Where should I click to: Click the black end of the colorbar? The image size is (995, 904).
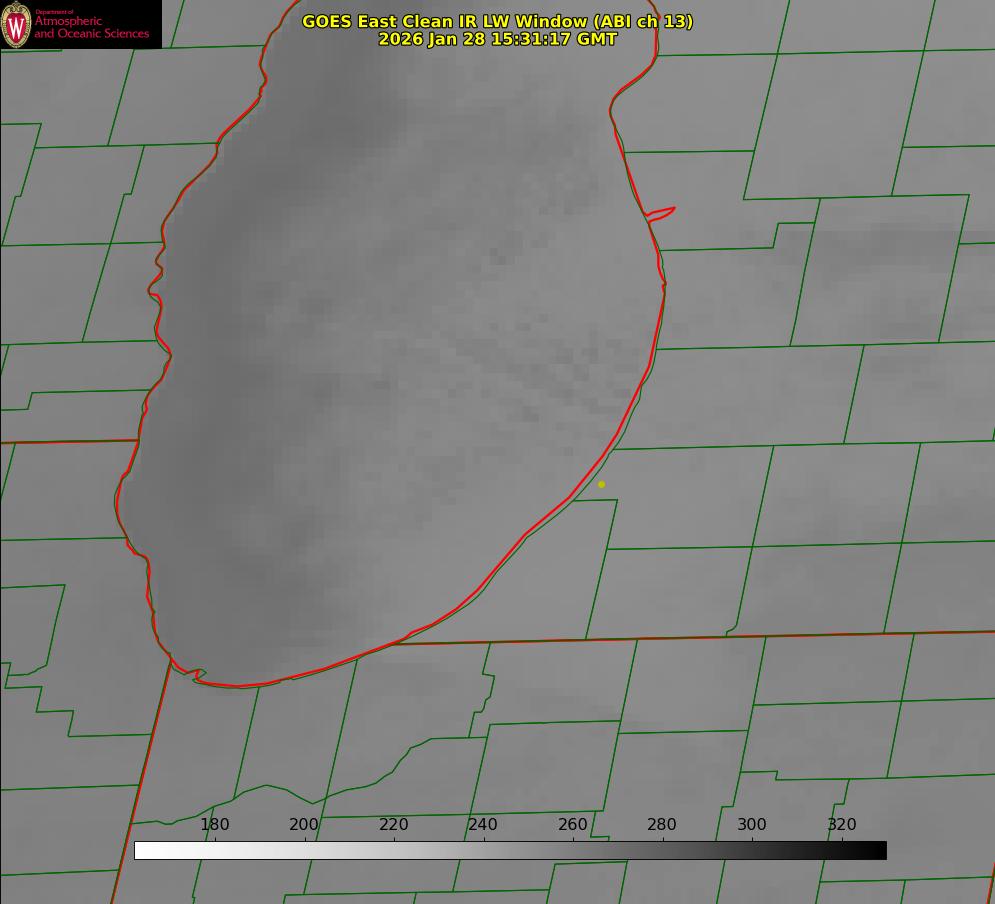click(878, 850)
